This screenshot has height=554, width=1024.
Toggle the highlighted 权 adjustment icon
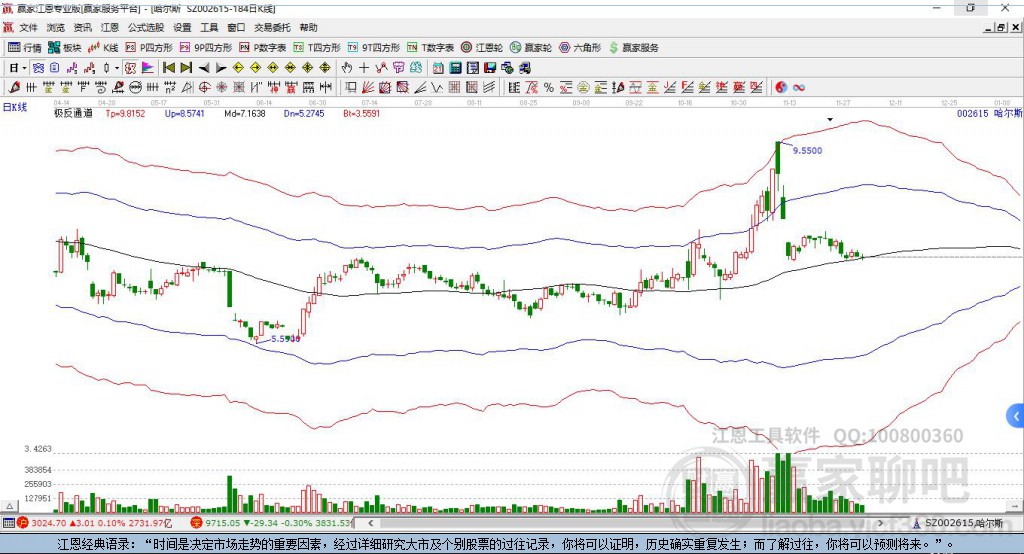[x=130, y=68]
